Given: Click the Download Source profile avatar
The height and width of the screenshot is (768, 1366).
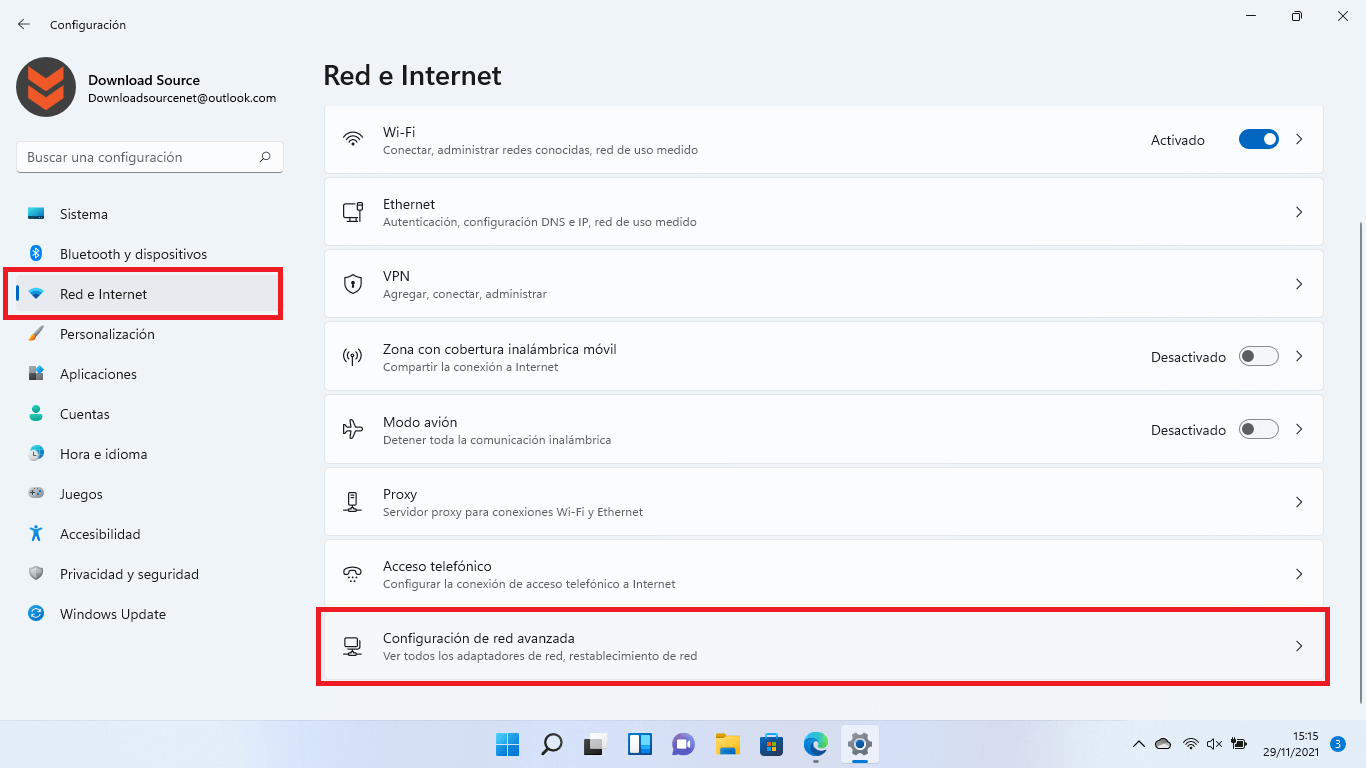Looking at the screenshot, I should [46, 87].
